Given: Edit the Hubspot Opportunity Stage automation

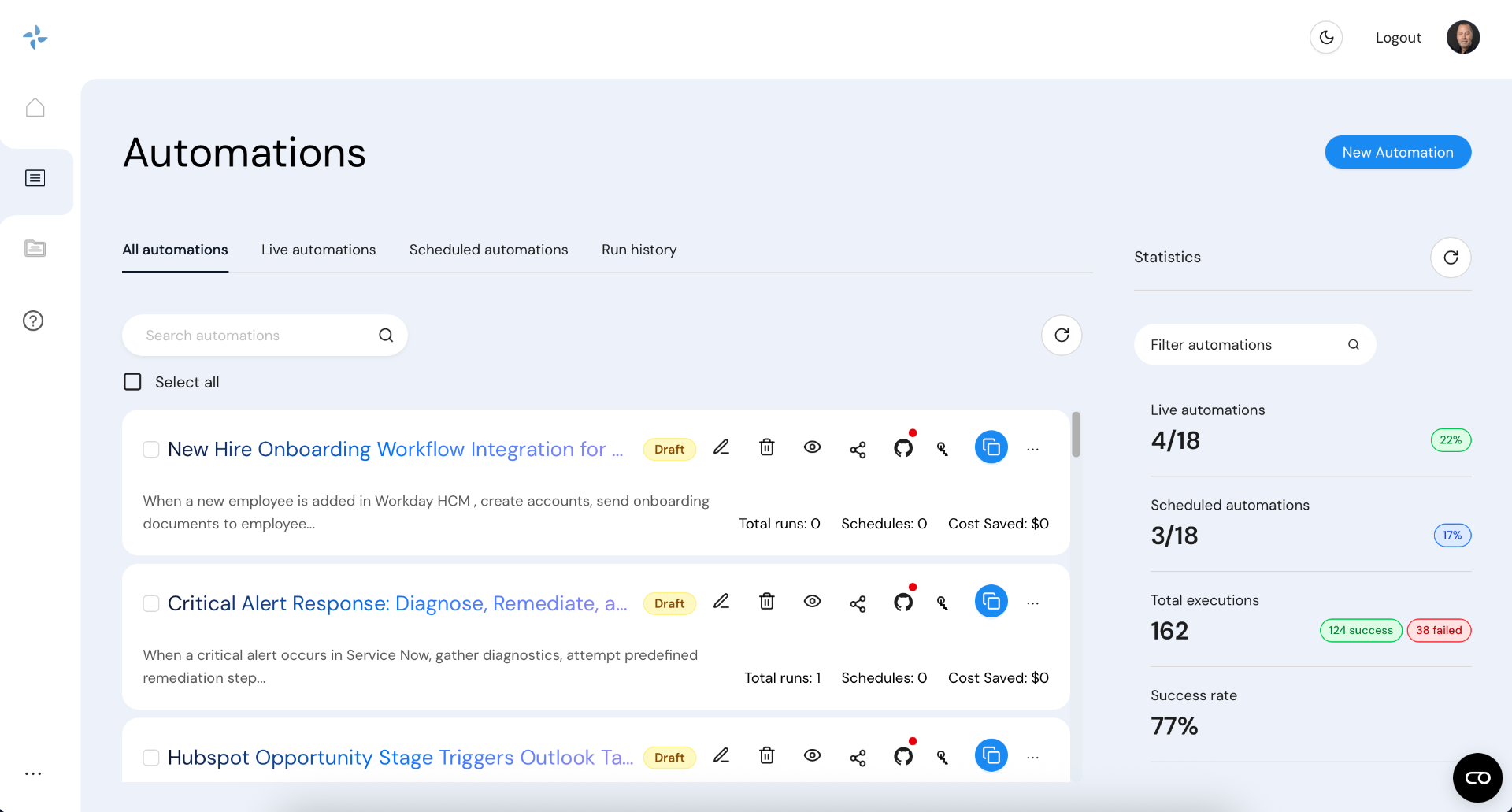Looking at the screenshot, I should pyautogui.click(x=721, y=756).
